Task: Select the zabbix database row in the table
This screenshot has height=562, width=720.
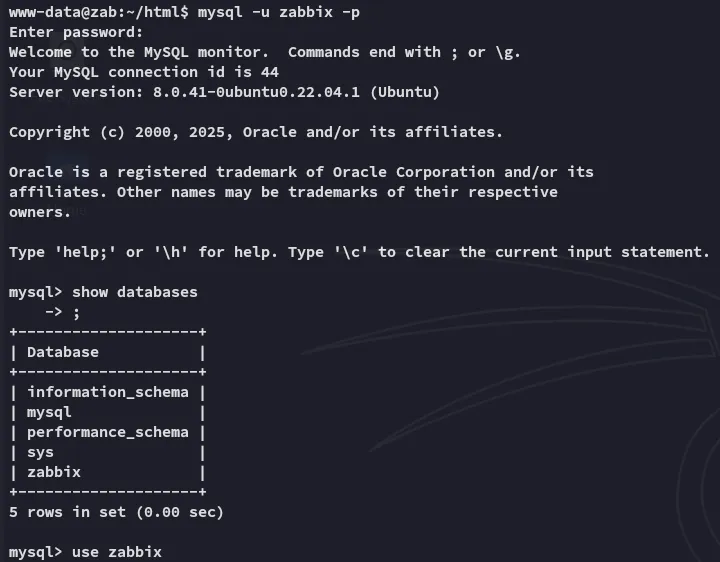Action: 107,472
